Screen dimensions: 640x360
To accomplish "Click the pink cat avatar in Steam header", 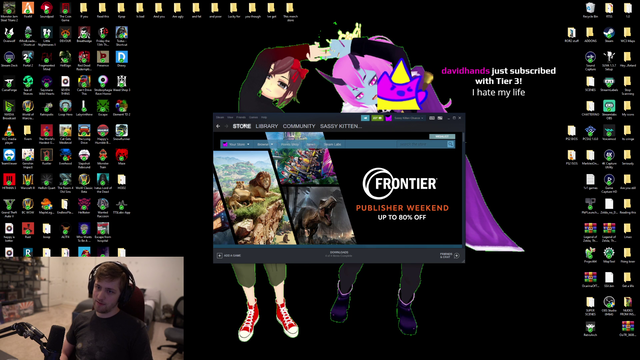I will click(388, 118).
